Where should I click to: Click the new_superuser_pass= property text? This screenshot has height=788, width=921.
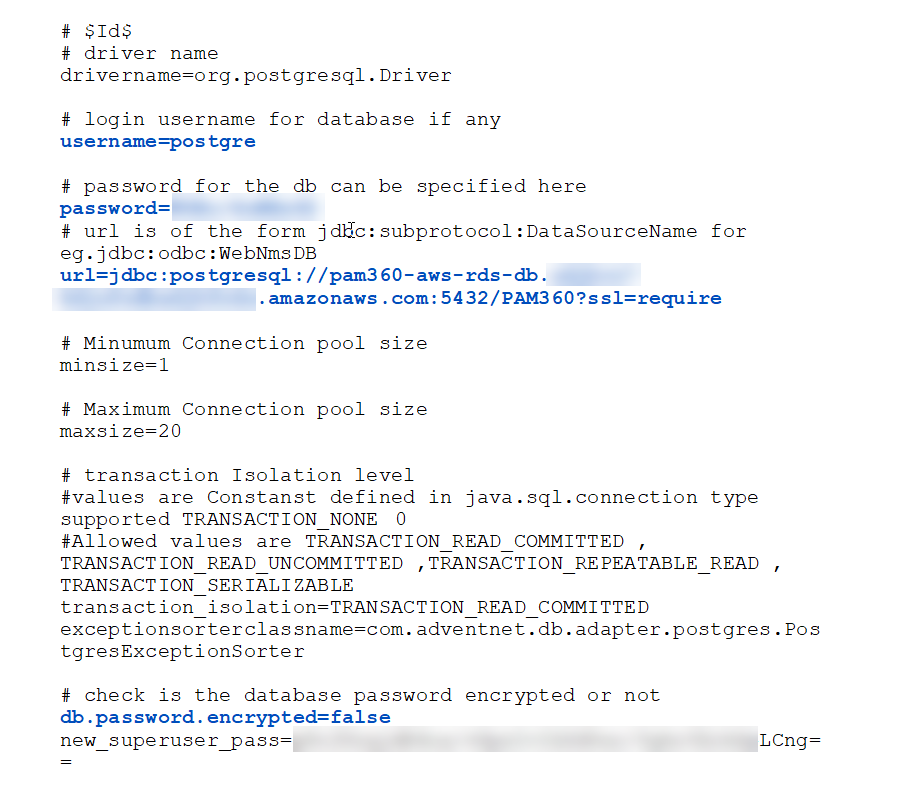point(175,740)
